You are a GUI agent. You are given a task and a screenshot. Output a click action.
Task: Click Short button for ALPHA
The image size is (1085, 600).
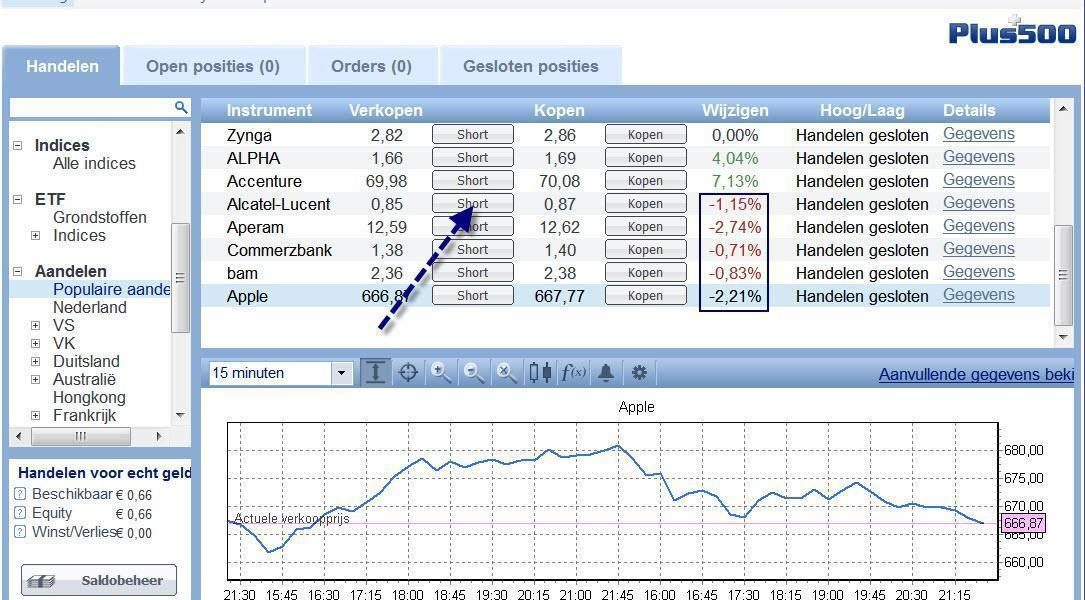(x=473, y=157)
